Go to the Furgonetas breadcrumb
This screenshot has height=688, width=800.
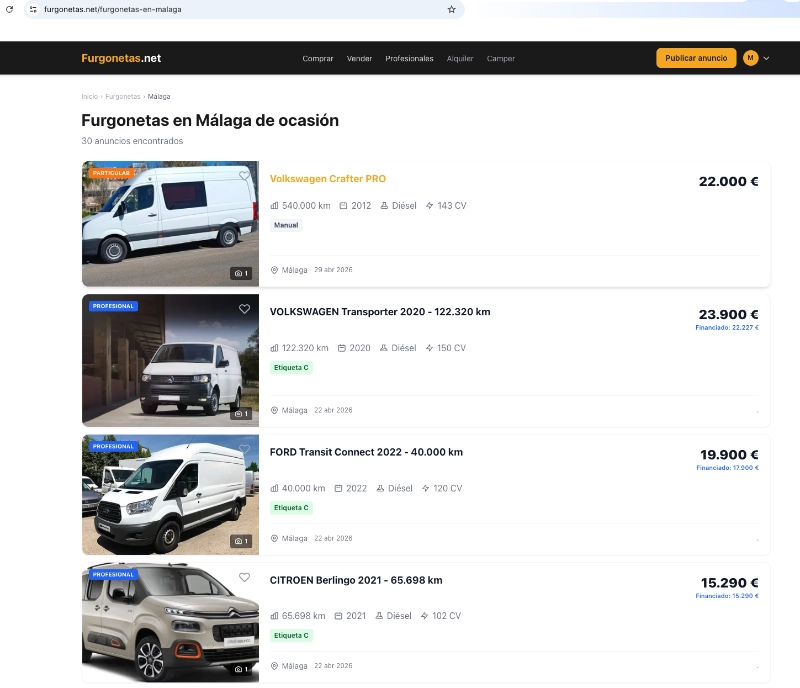click(122, 96)
